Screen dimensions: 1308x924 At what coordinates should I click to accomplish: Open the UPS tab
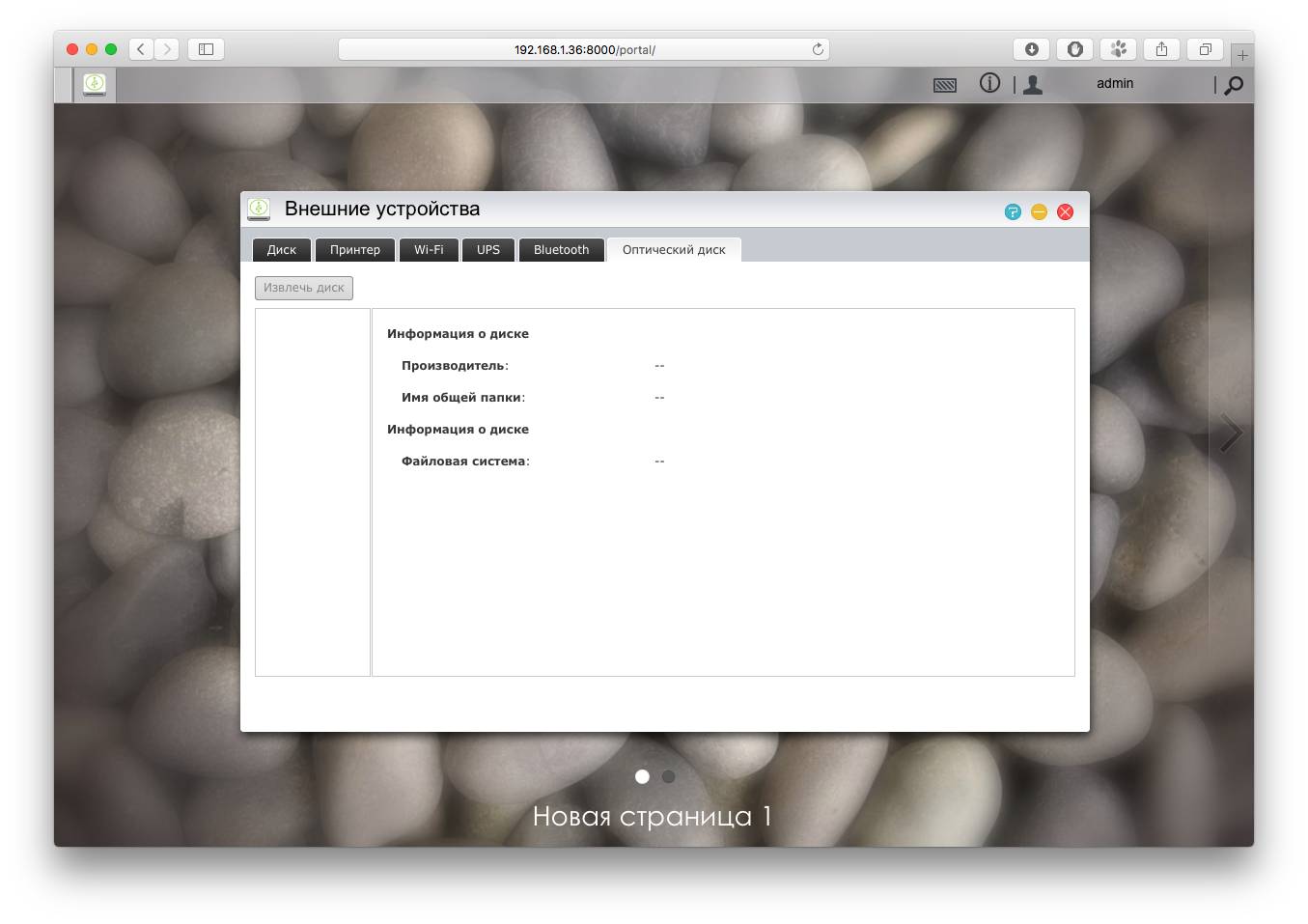pyautogui.click(x=488, y=250)
